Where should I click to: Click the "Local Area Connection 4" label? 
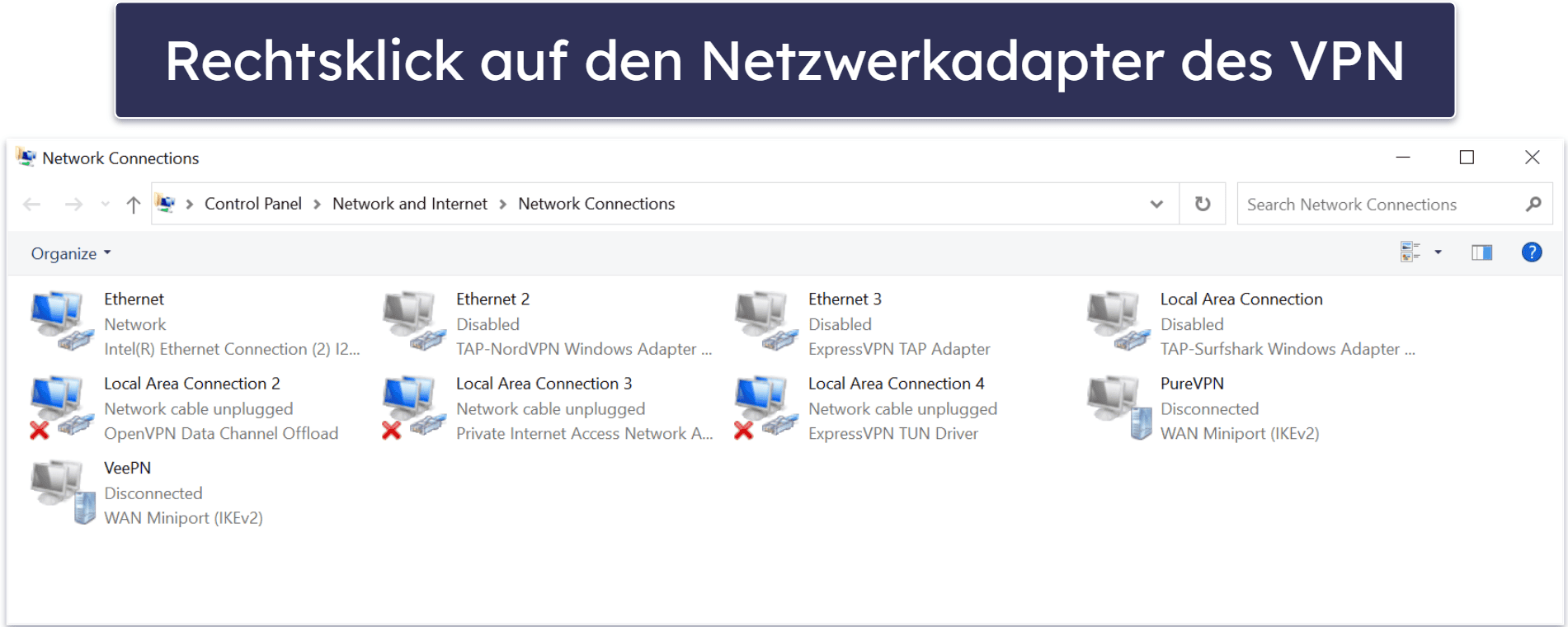coord(896,384)
